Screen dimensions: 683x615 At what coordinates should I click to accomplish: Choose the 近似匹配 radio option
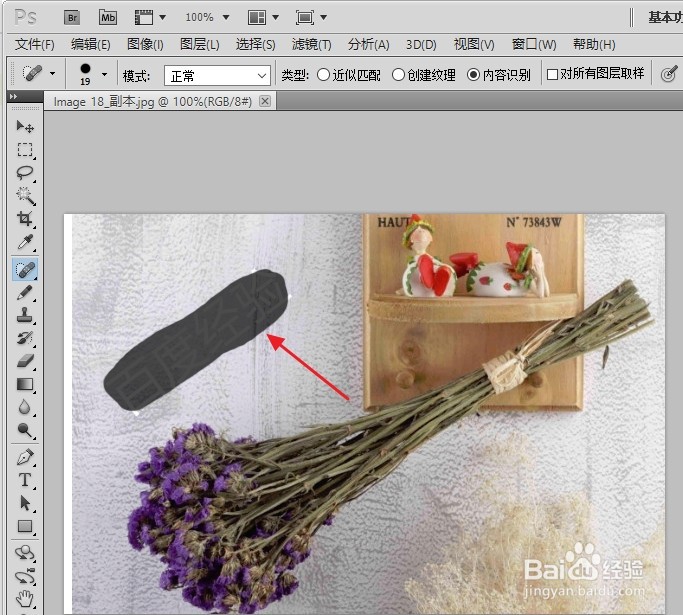(x=349, y=75)
